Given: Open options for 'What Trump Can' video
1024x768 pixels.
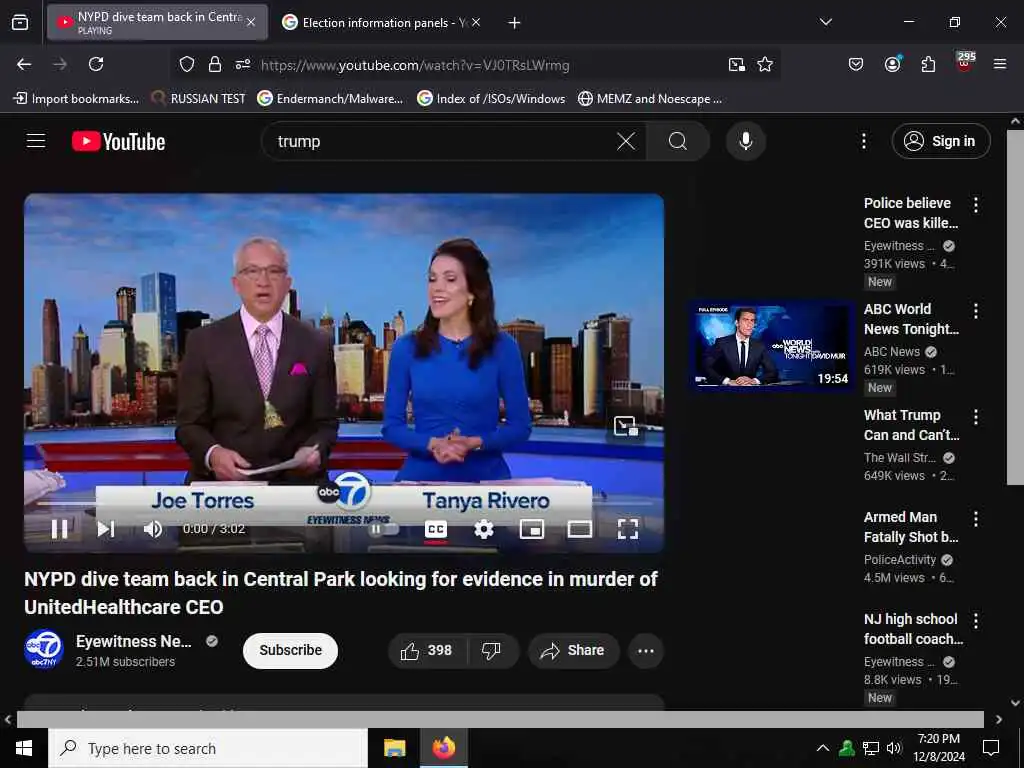Looking at the screenshot, I should pos(976,417).
